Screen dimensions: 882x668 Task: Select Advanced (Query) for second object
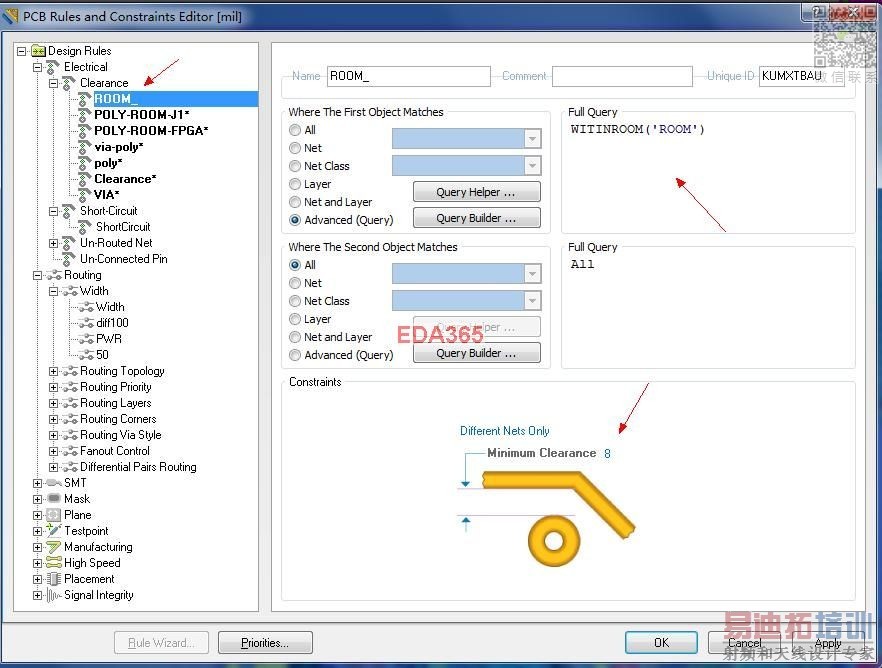click(295, 355)
